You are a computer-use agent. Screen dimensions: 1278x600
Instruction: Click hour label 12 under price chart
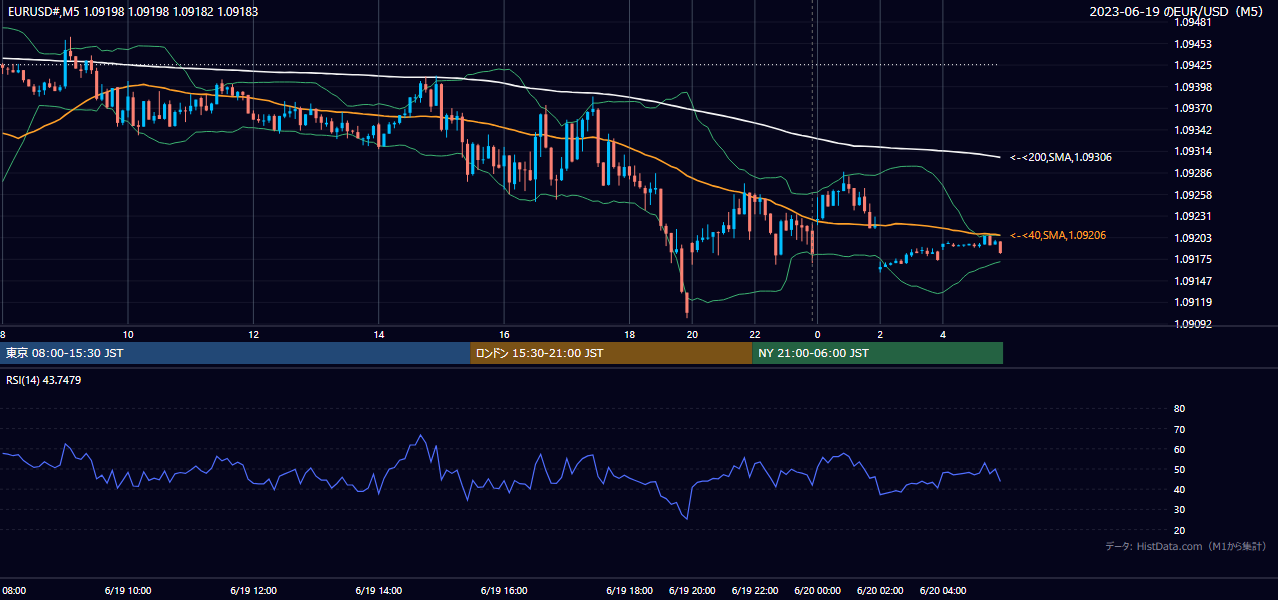(x=253, y=334)
